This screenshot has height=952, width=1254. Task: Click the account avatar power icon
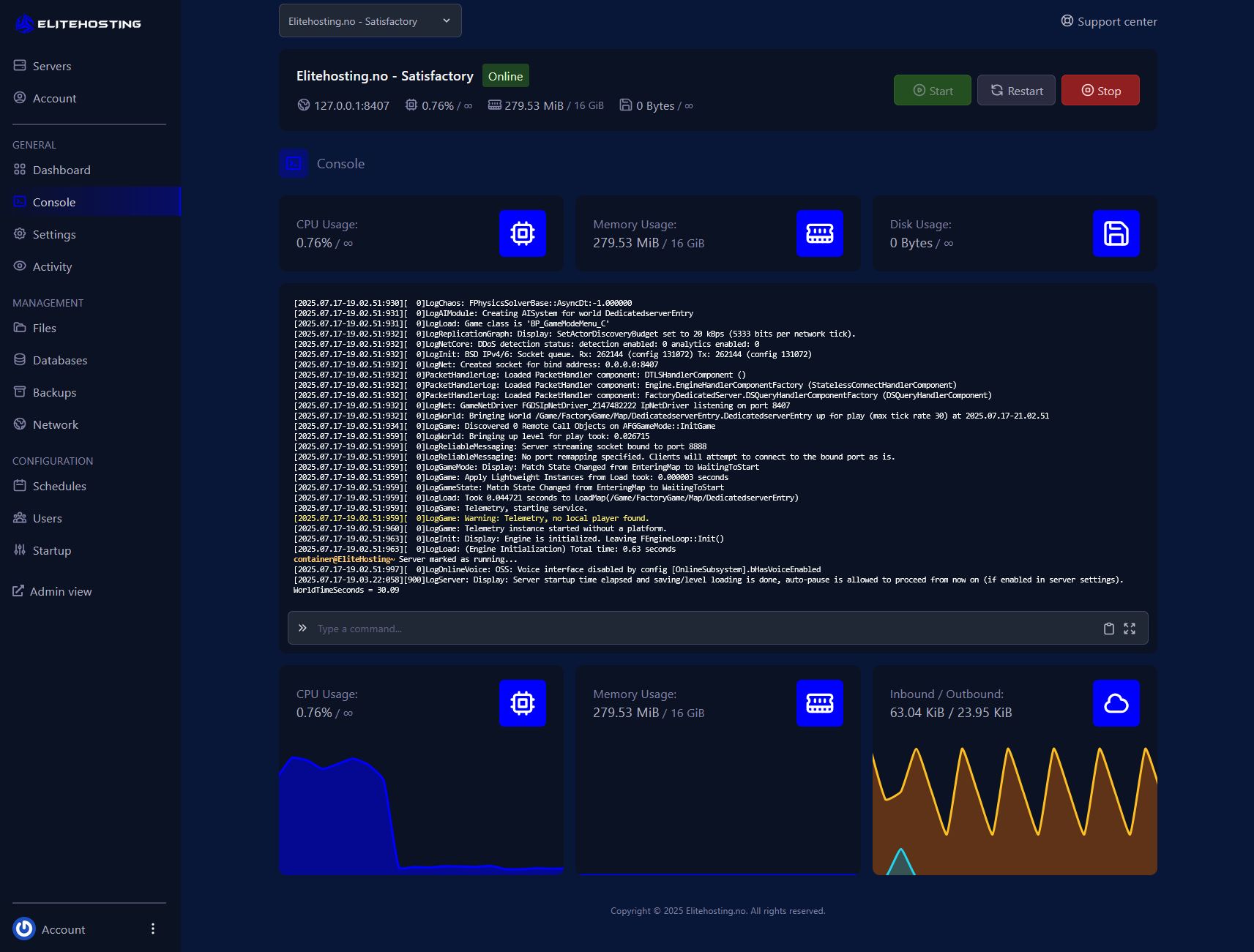pos(24,929)
